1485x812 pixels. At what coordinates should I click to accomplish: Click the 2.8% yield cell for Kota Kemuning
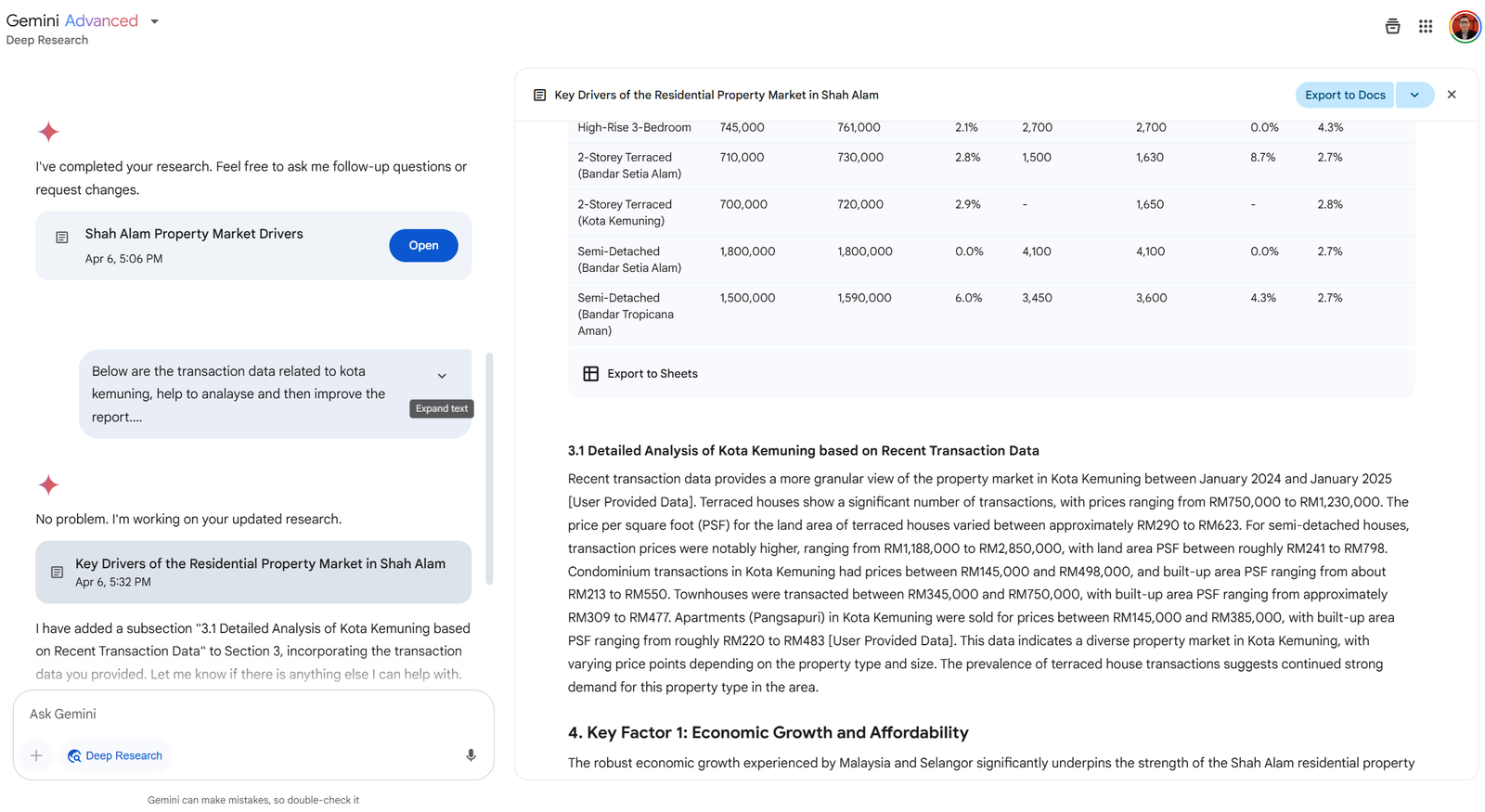[1330, 204]
